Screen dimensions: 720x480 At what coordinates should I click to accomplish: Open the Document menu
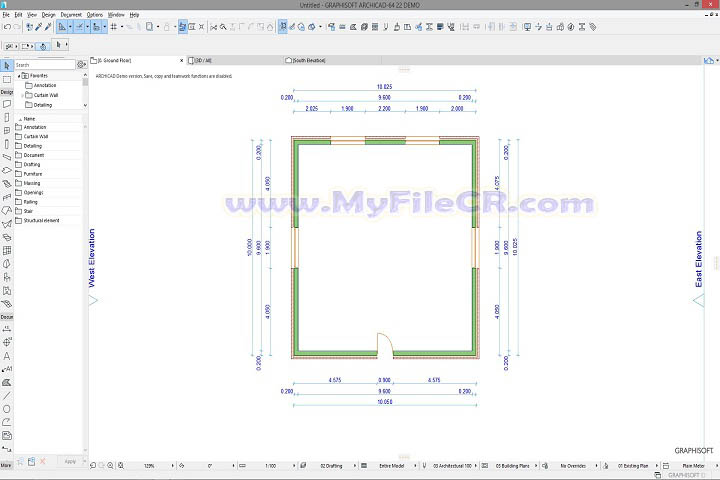coord(71,15)
